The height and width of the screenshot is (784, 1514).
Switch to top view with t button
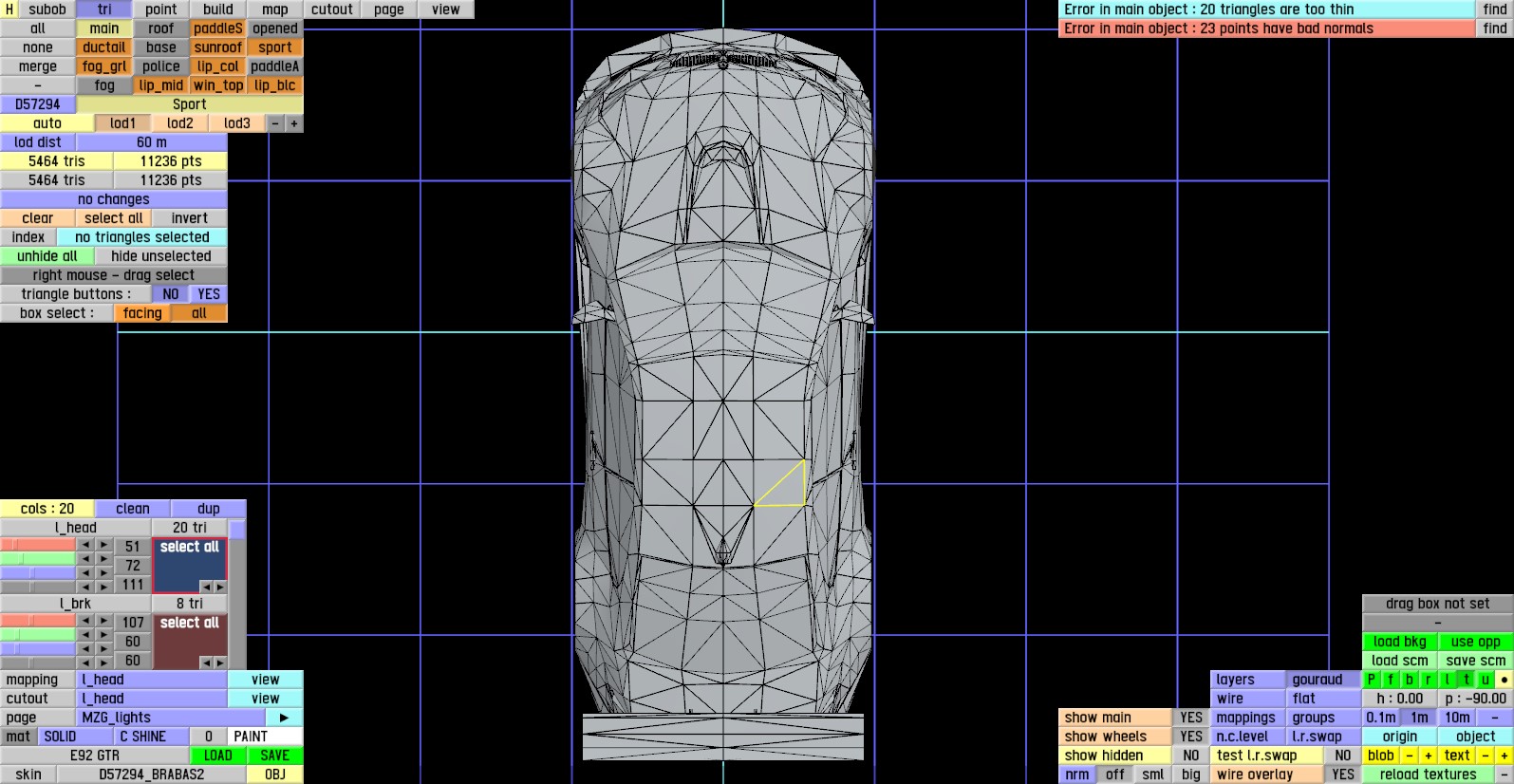1467,680
